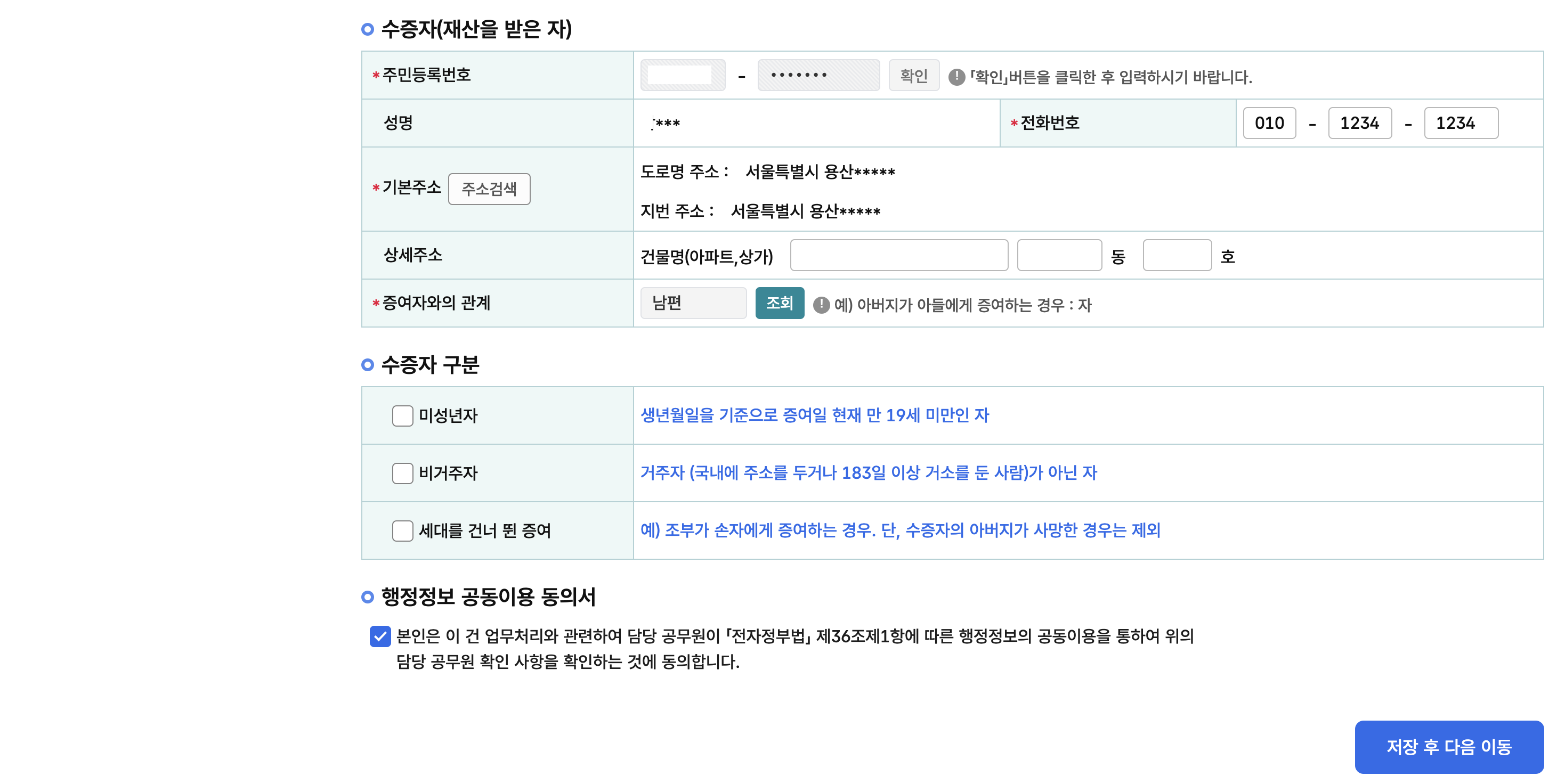Screen dimensions: 1557x784
Task: Click the phone prefix field showing 010
Action: (x=1269, y=123)
